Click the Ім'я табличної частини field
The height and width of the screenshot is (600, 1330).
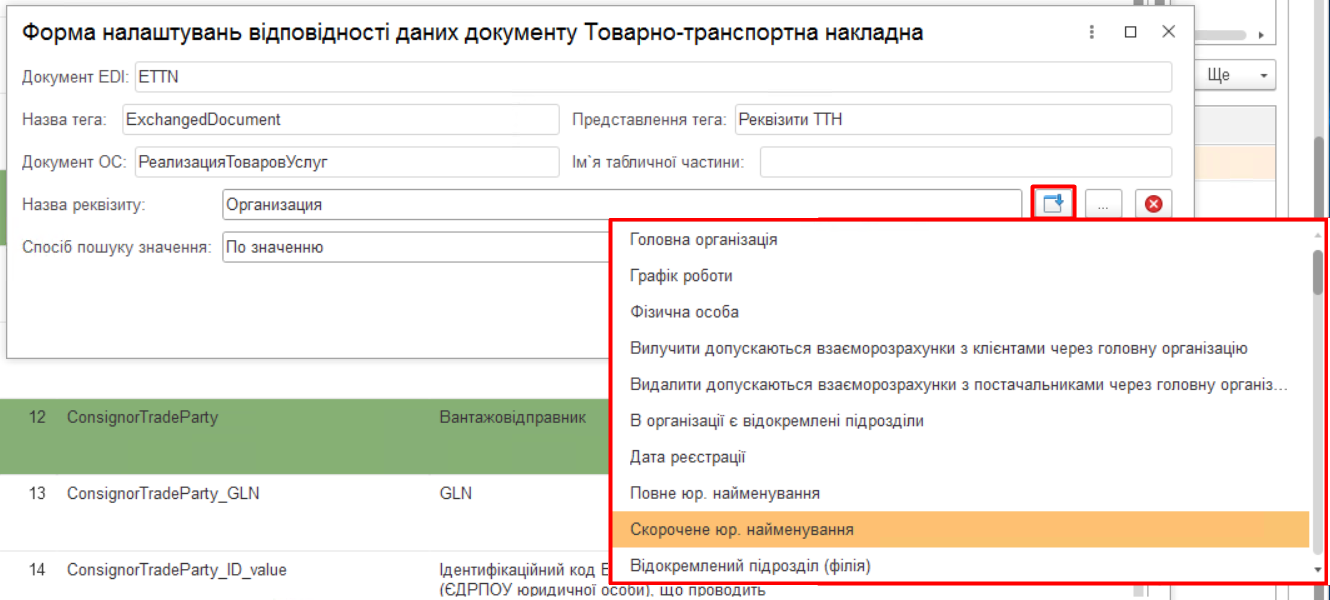(964, 162)
